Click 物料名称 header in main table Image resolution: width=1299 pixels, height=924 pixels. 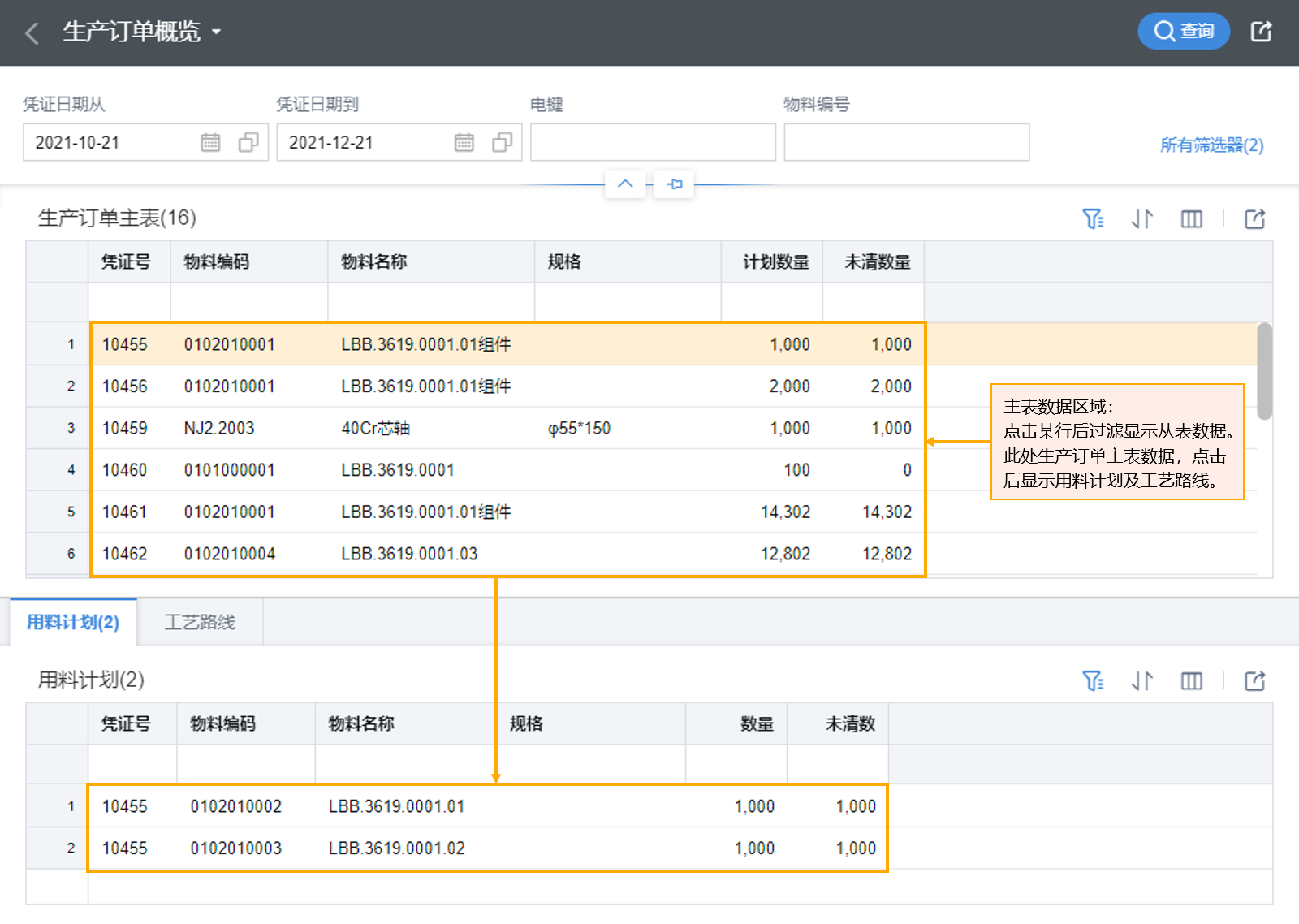(x=431, y=261)
